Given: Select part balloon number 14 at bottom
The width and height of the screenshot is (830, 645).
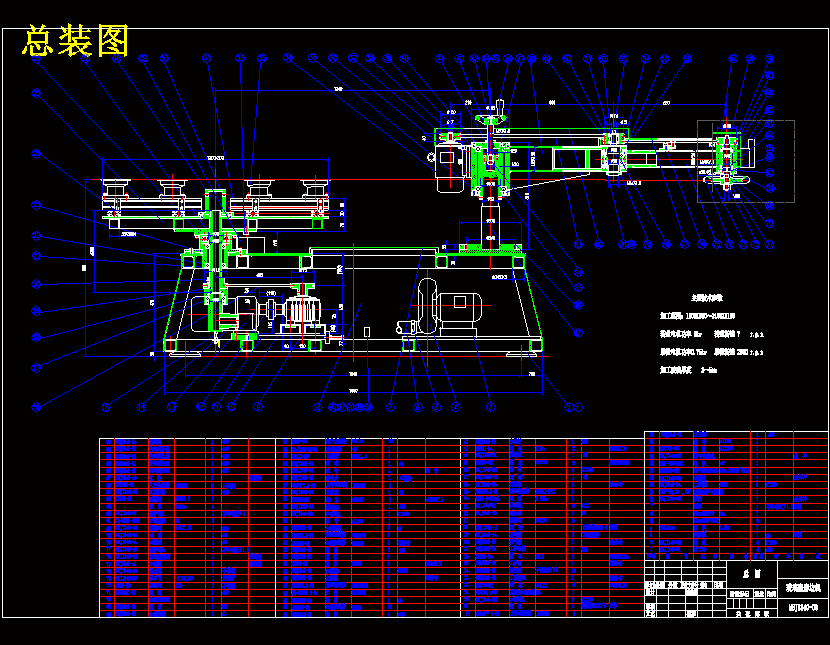Looking at the screenshot, I should pos(141,407).
